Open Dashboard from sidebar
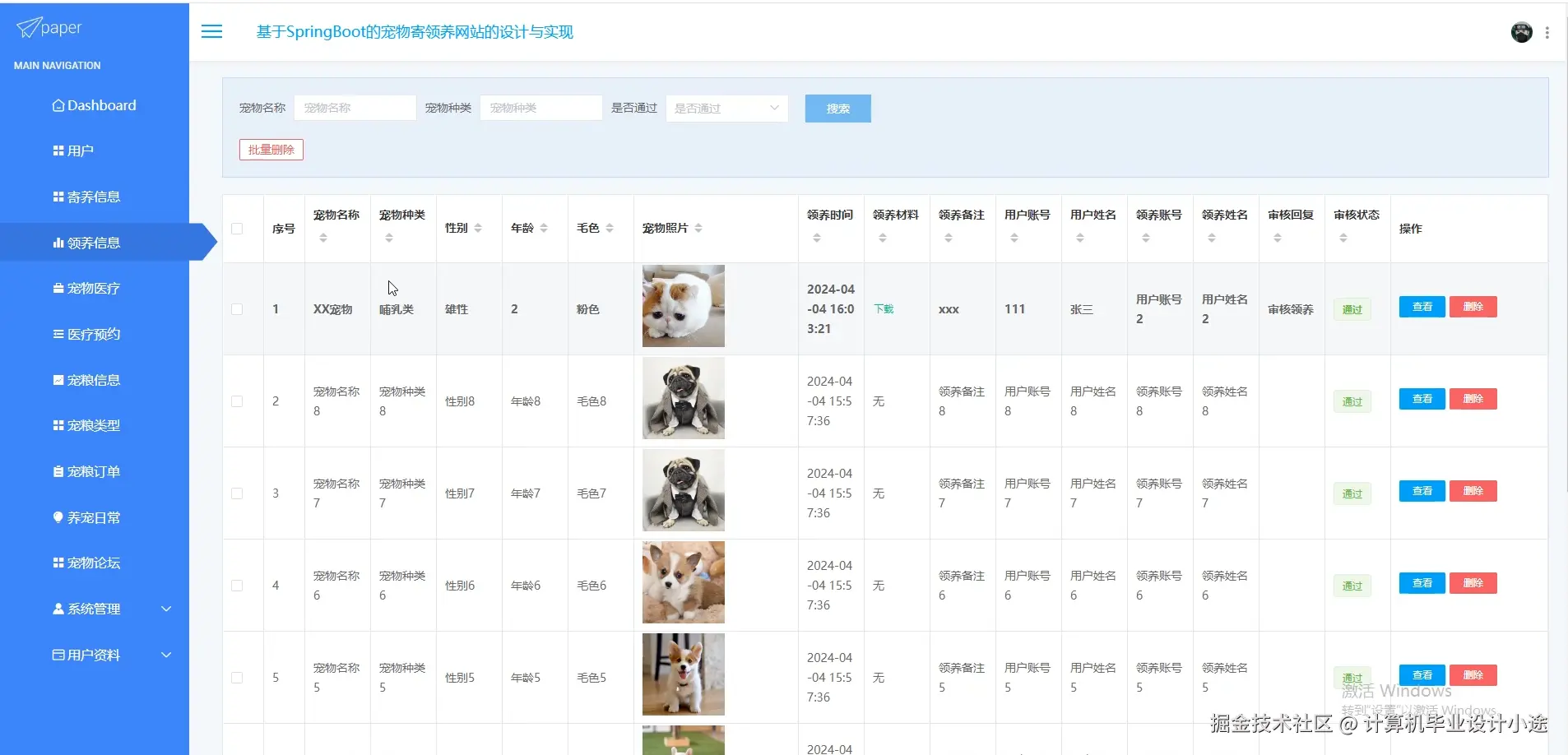Image resolution: width=1568 pixels, height=755 pixels. [95, 105]
